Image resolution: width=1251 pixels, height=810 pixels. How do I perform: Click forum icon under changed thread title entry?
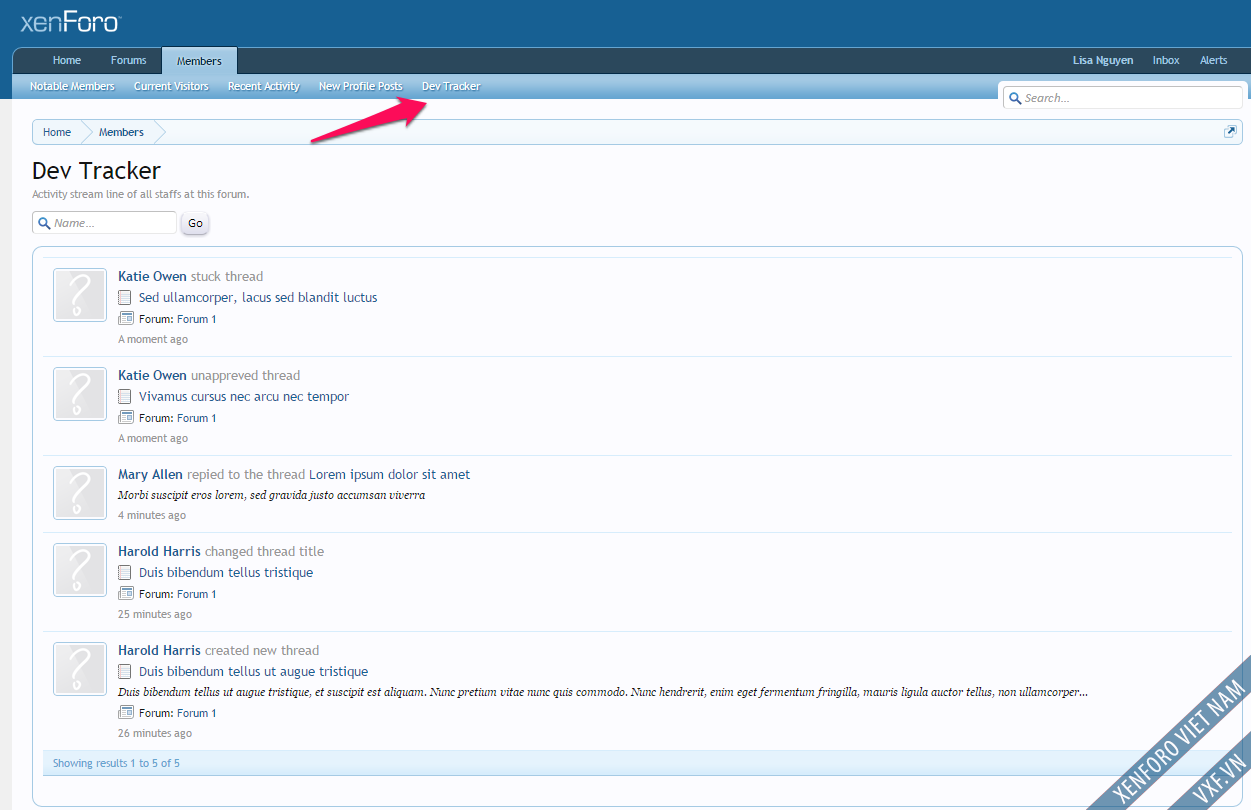pyautogui.click(x=126, y=593)
